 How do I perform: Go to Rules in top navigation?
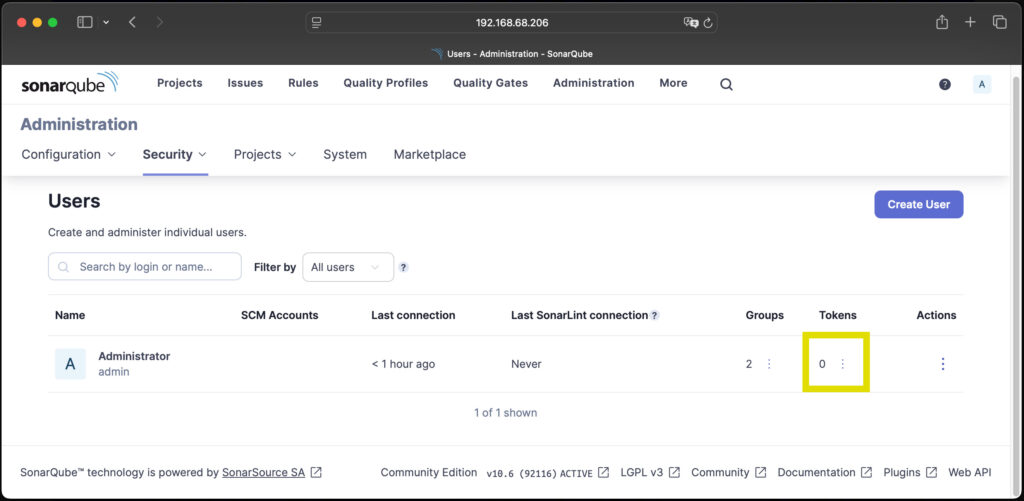(x=303, y=83)
